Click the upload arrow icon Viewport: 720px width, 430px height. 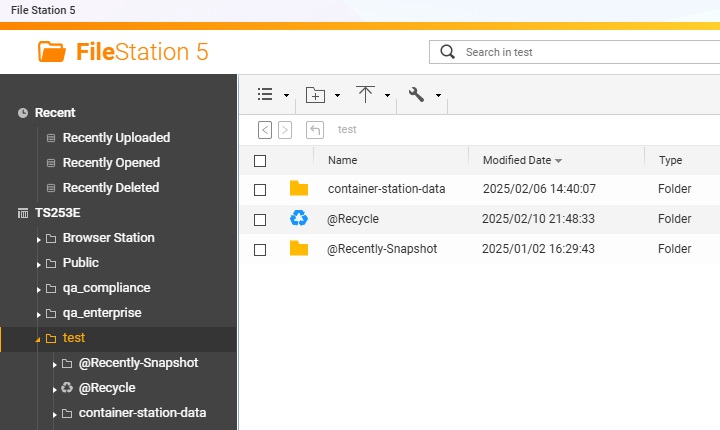[365, 94]
